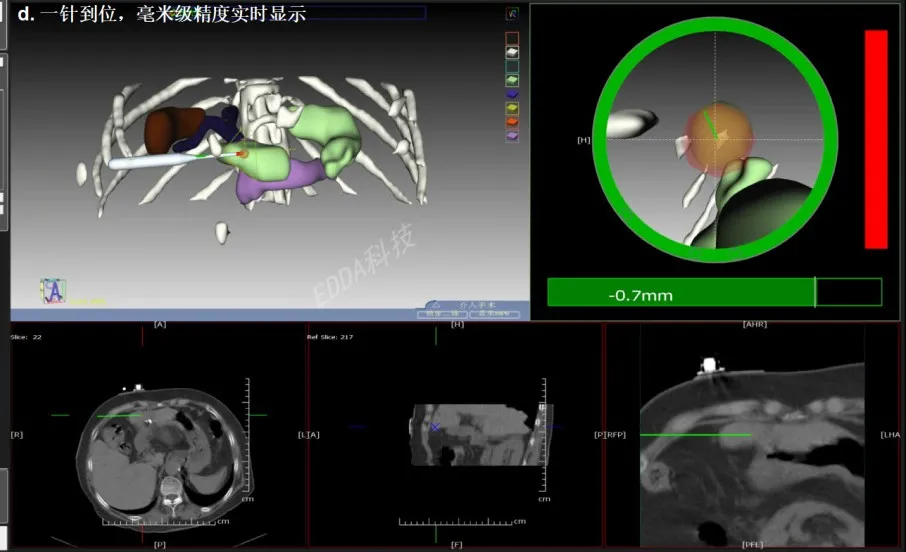Toggle the empty red-outlined structure box
906x552 pixels.
coord(512,38)
